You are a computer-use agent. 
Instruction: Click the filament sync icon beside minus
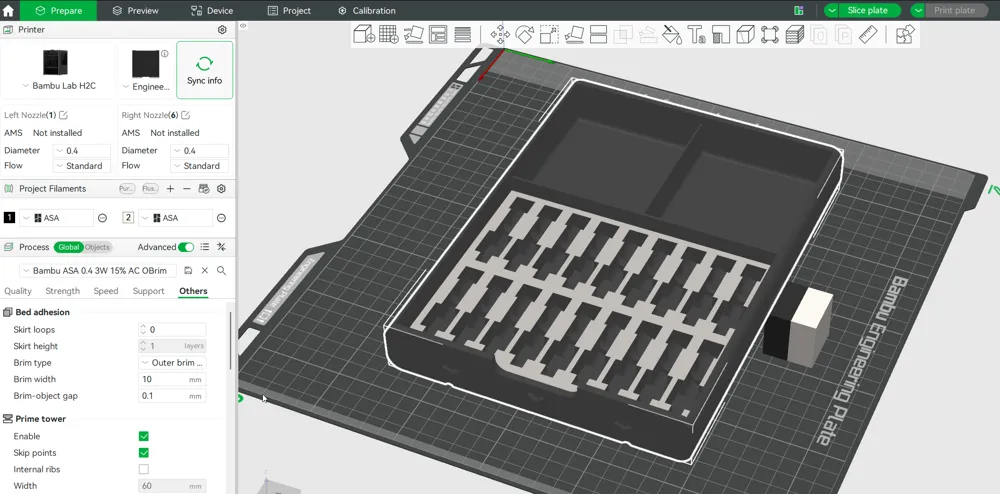pos(204,189)
